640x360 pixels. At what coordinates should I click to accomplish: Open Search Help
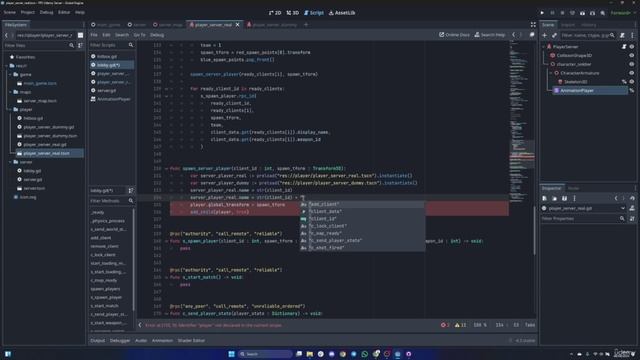(x=489, y=35)
